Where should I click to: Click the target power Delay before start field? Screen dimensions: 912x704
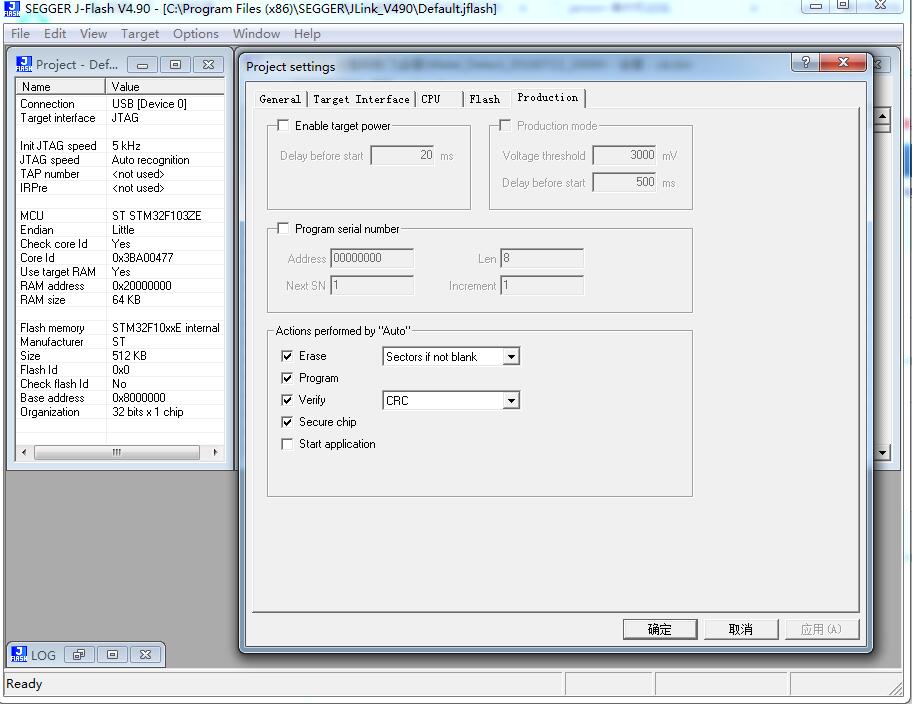click(x=403, y=155)
